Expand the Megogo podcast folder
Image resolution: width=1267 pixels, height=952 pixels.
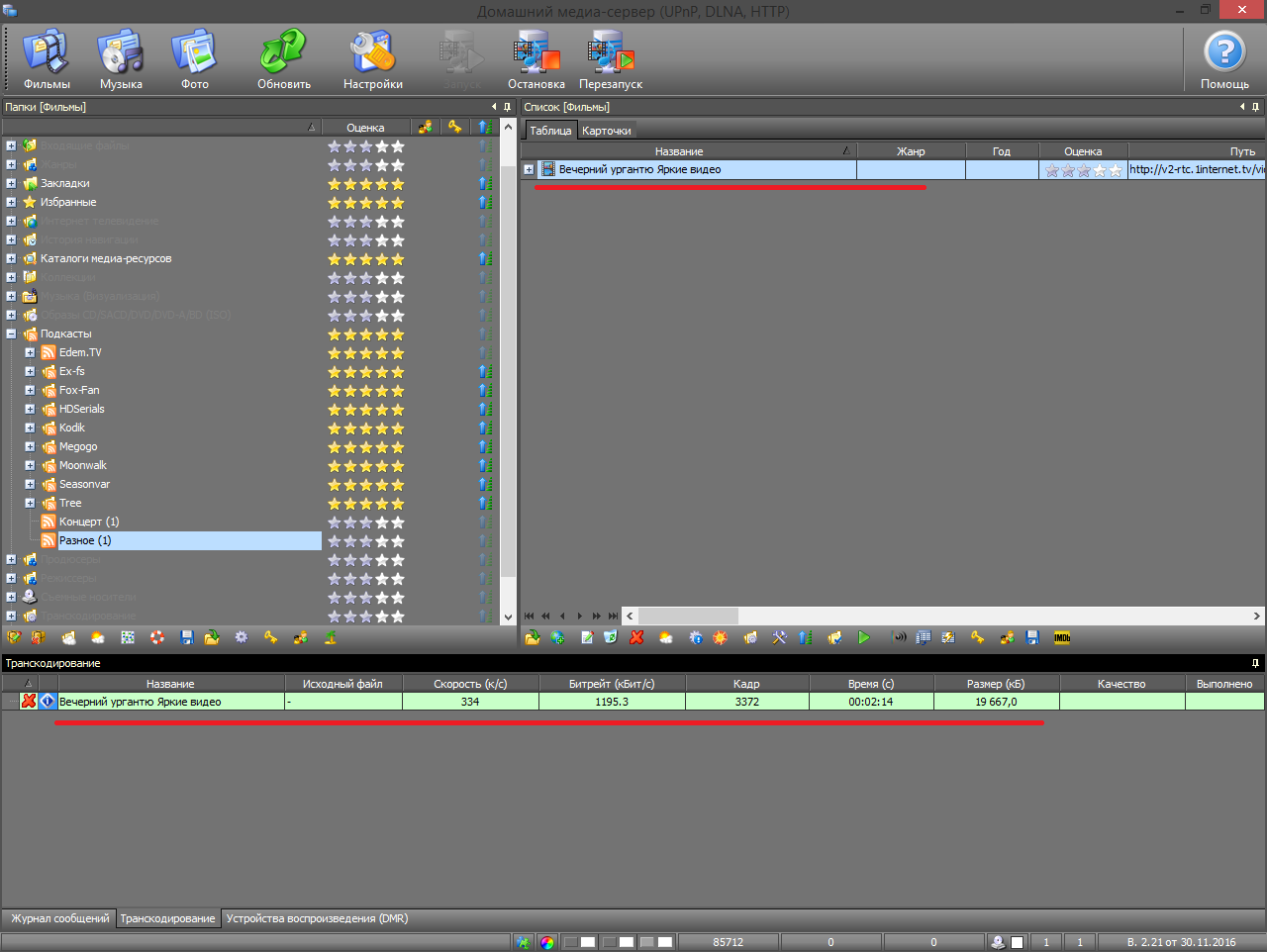30,447
